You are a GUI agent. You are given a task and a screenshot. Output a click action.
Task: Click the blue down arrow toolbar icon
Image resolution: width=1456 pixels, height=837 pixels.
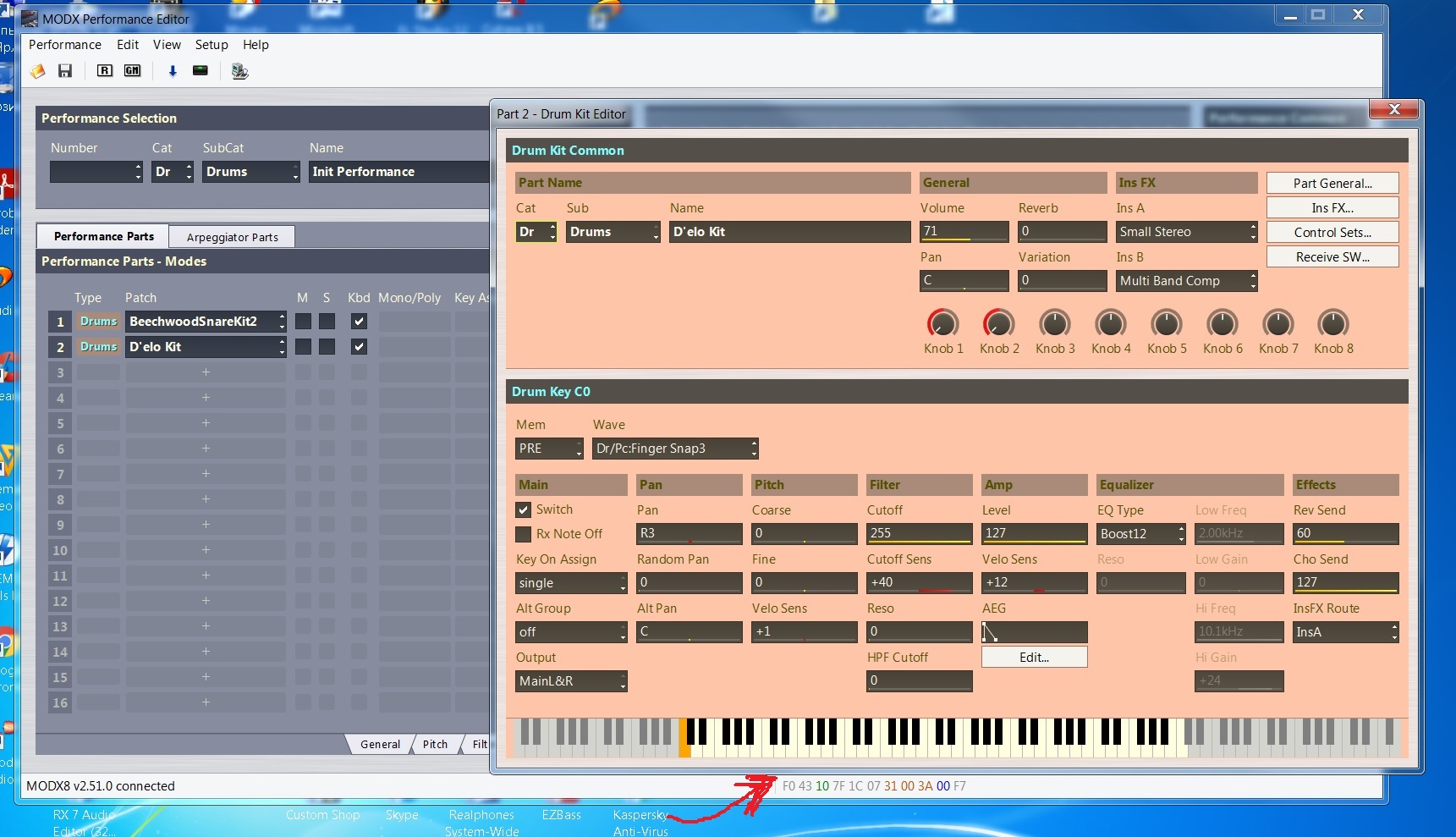173,71
